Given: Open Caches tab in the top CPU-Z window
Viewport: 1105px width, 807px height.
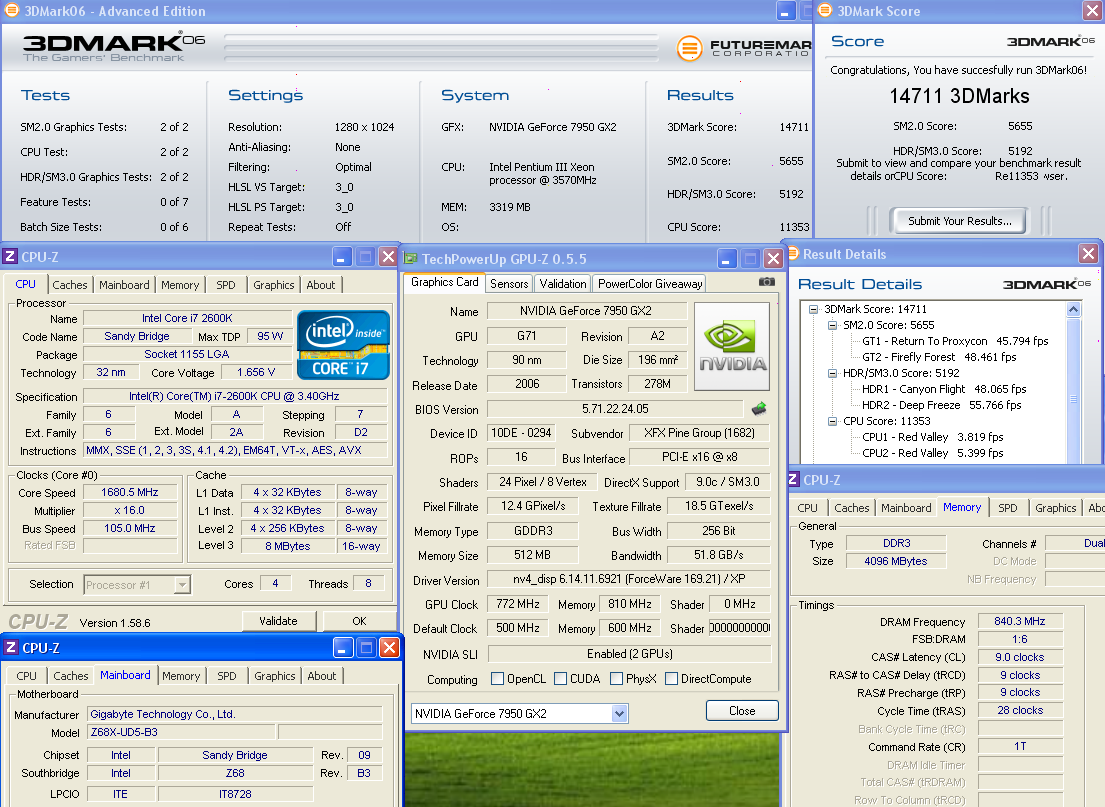Looking at the screenshot, I should (x=70, y=285).
